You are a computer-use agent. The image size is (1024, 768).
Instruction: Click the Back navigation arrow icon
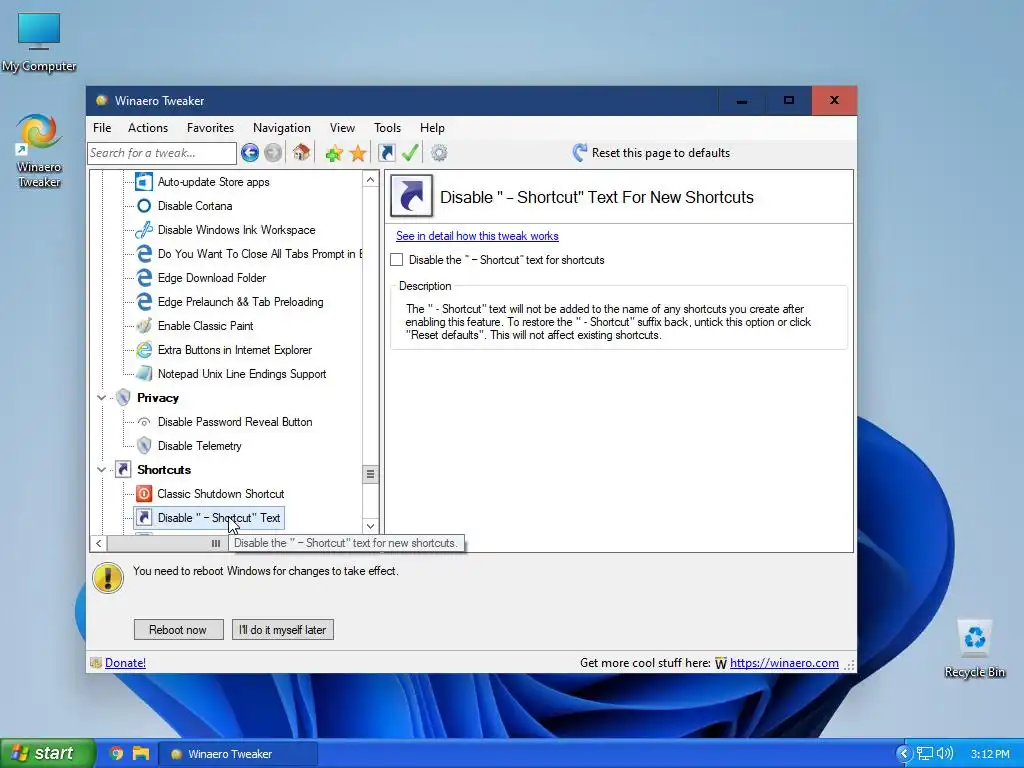tap(249, 153)
